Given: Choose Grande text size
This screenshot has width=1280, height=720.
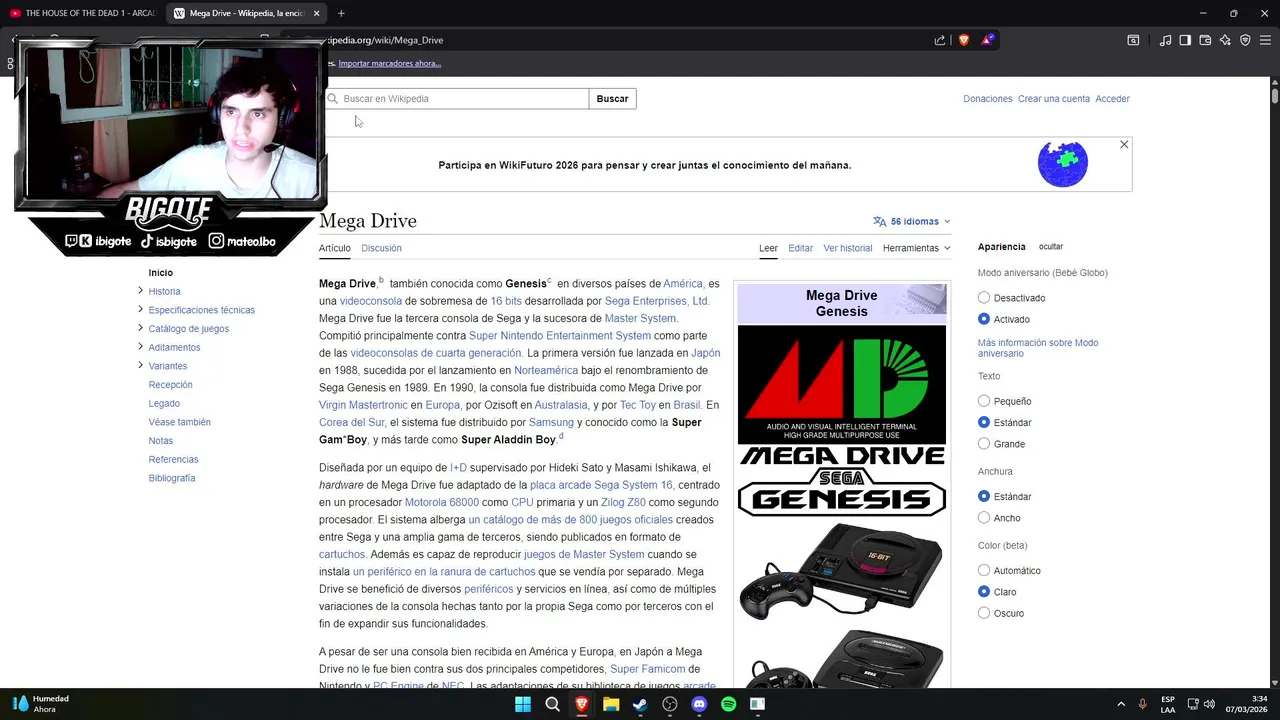Looking at the screenshot, I should [x=984, y=444].
